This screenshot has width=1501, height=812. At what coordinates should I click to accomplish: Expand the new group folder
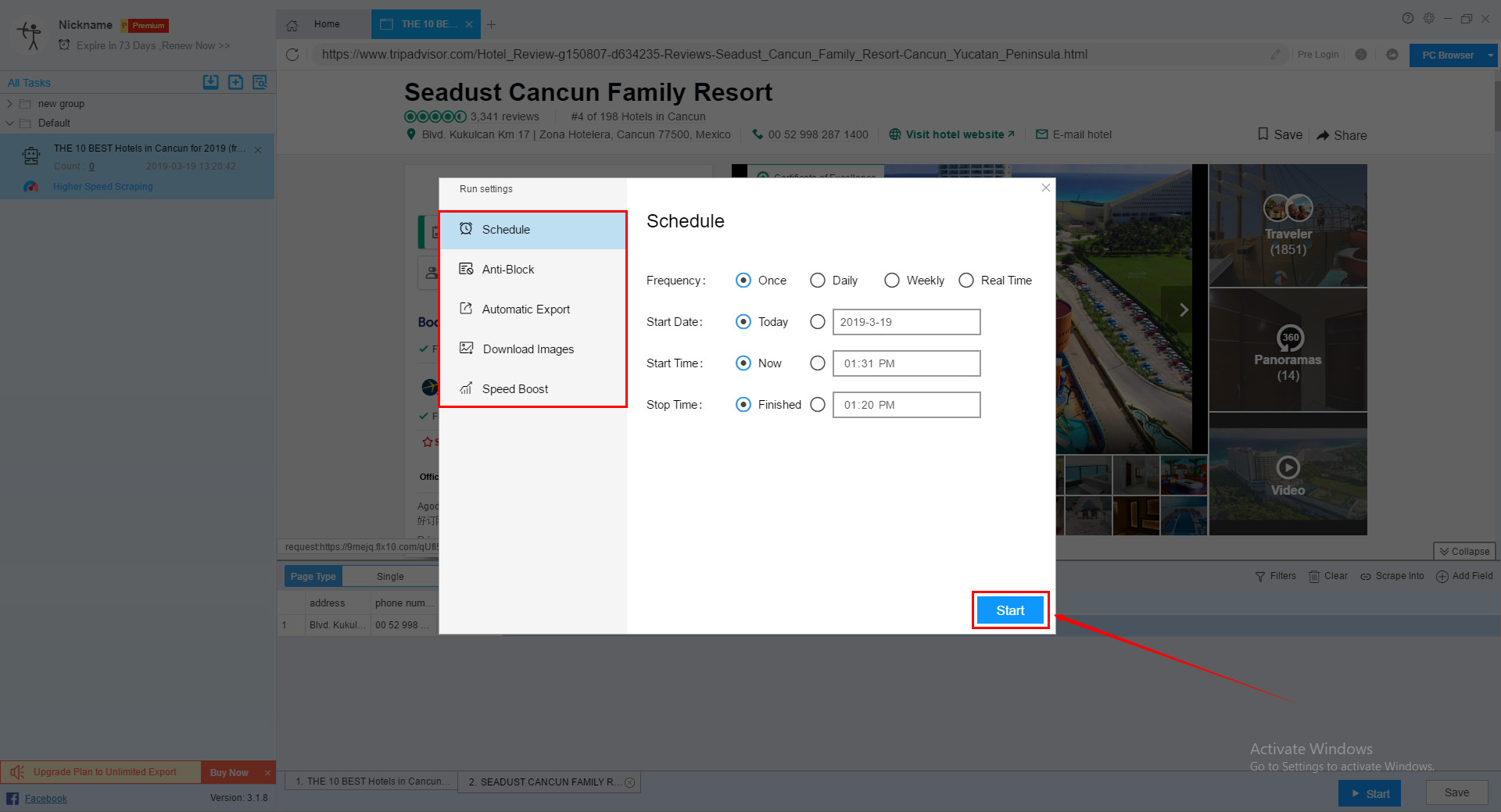[9, 104]
